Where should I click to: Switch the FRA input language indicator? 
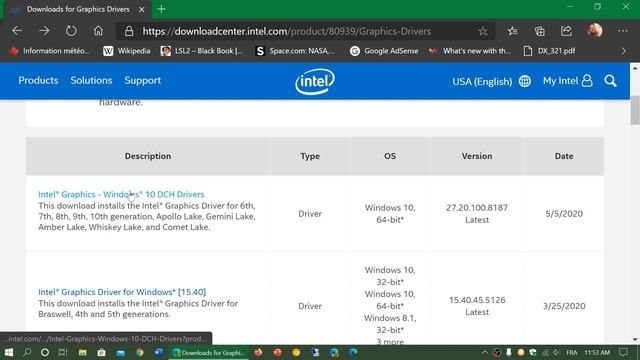[572, 352]
